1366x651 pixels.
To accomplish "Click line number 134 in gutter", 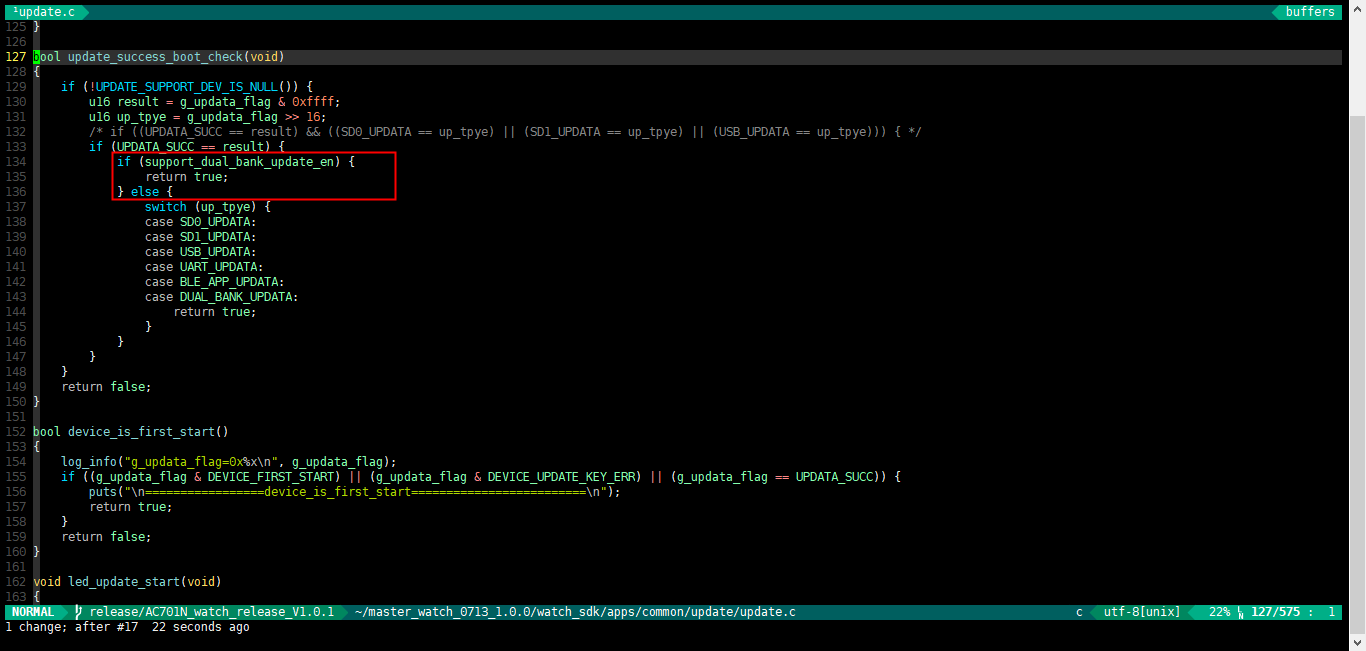I will tap(15, 162).
